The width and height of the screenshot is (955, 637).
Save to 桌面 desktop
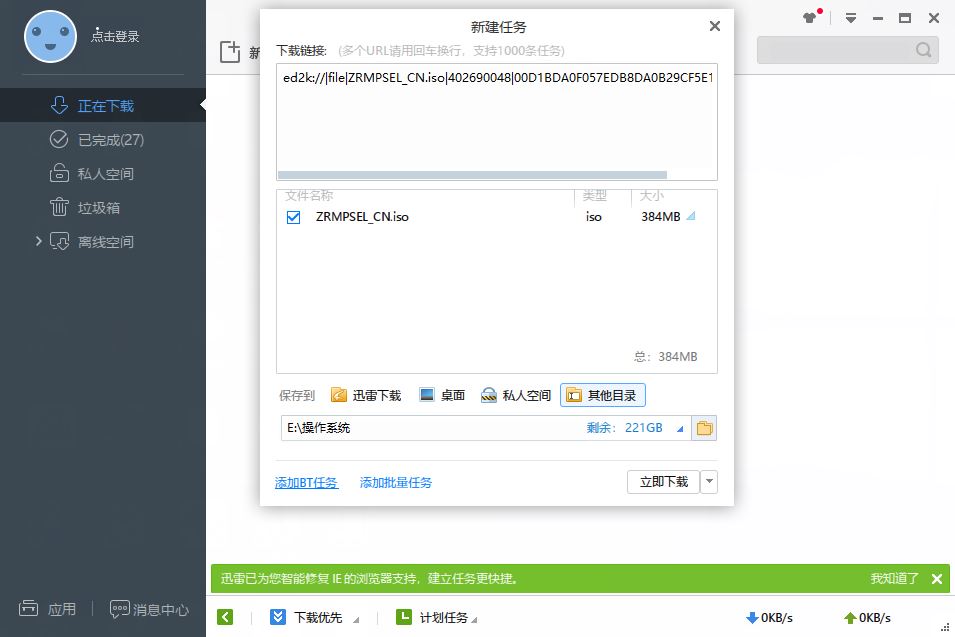(x=443, y=395)
